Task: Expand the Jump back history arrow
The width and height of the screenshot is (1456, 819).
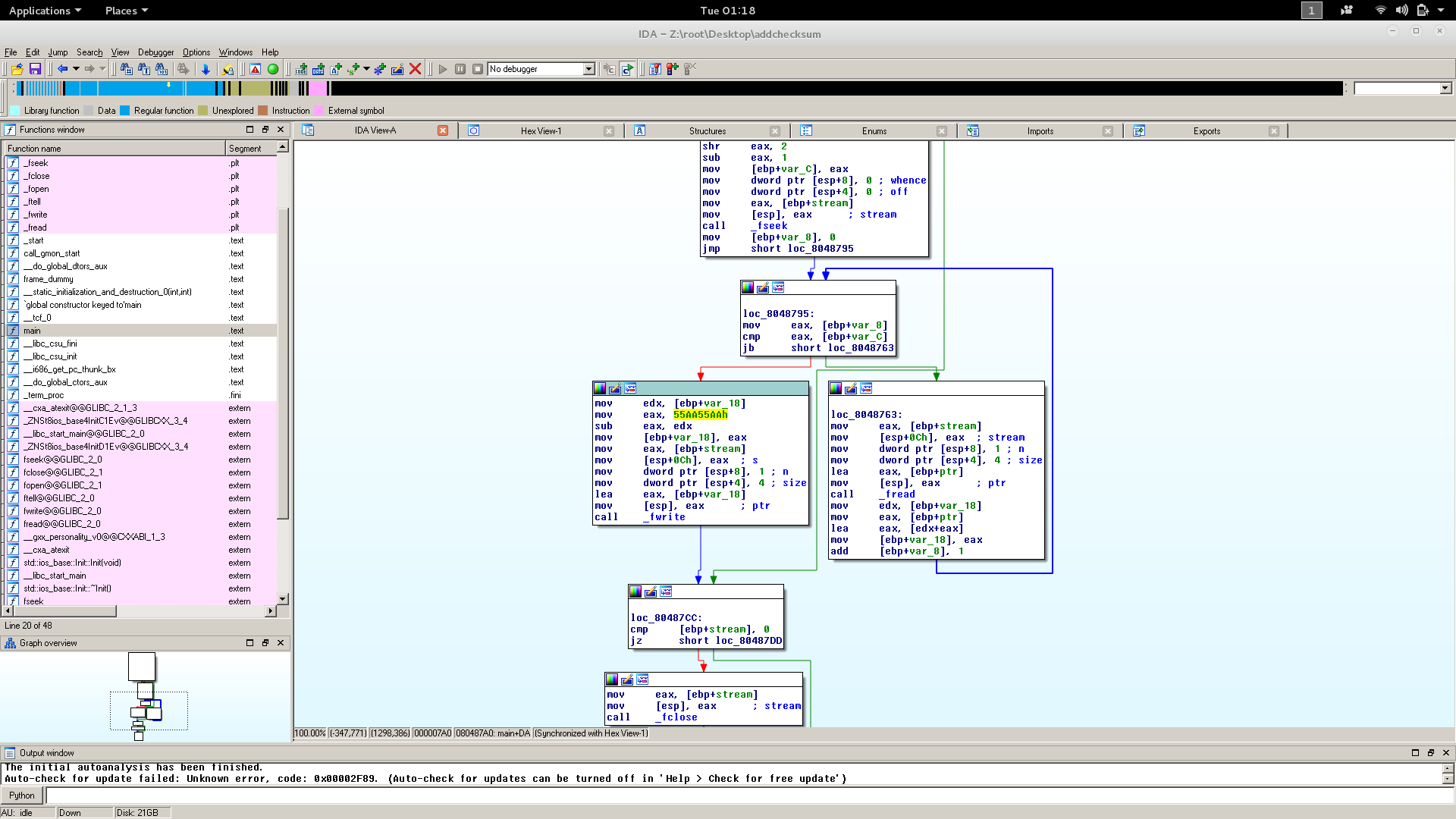Action: click(76, 69)
